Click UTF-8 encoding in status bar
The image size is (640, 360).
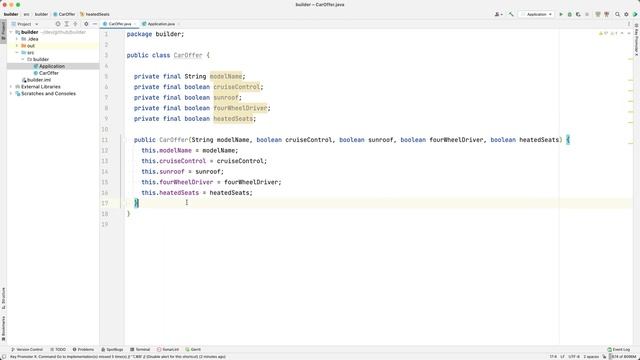click(574, 357)
